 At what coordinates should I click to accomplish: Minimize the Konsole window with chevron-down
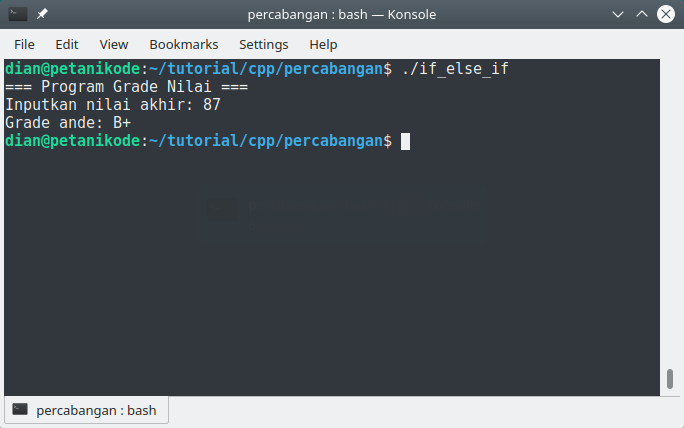(x=618, y=14)
